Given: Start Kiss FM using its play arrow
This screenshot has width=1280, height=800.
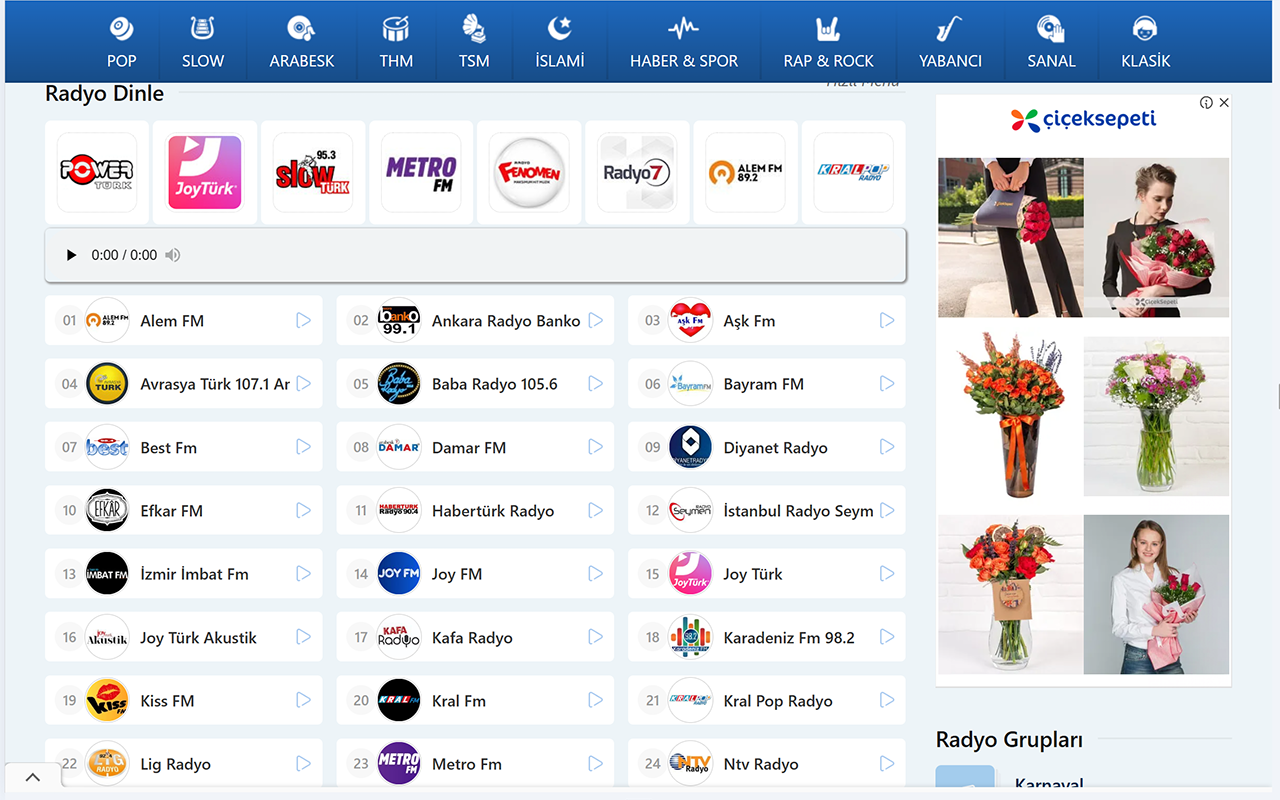Looking at the screenshot, I should tap(303, 701).
